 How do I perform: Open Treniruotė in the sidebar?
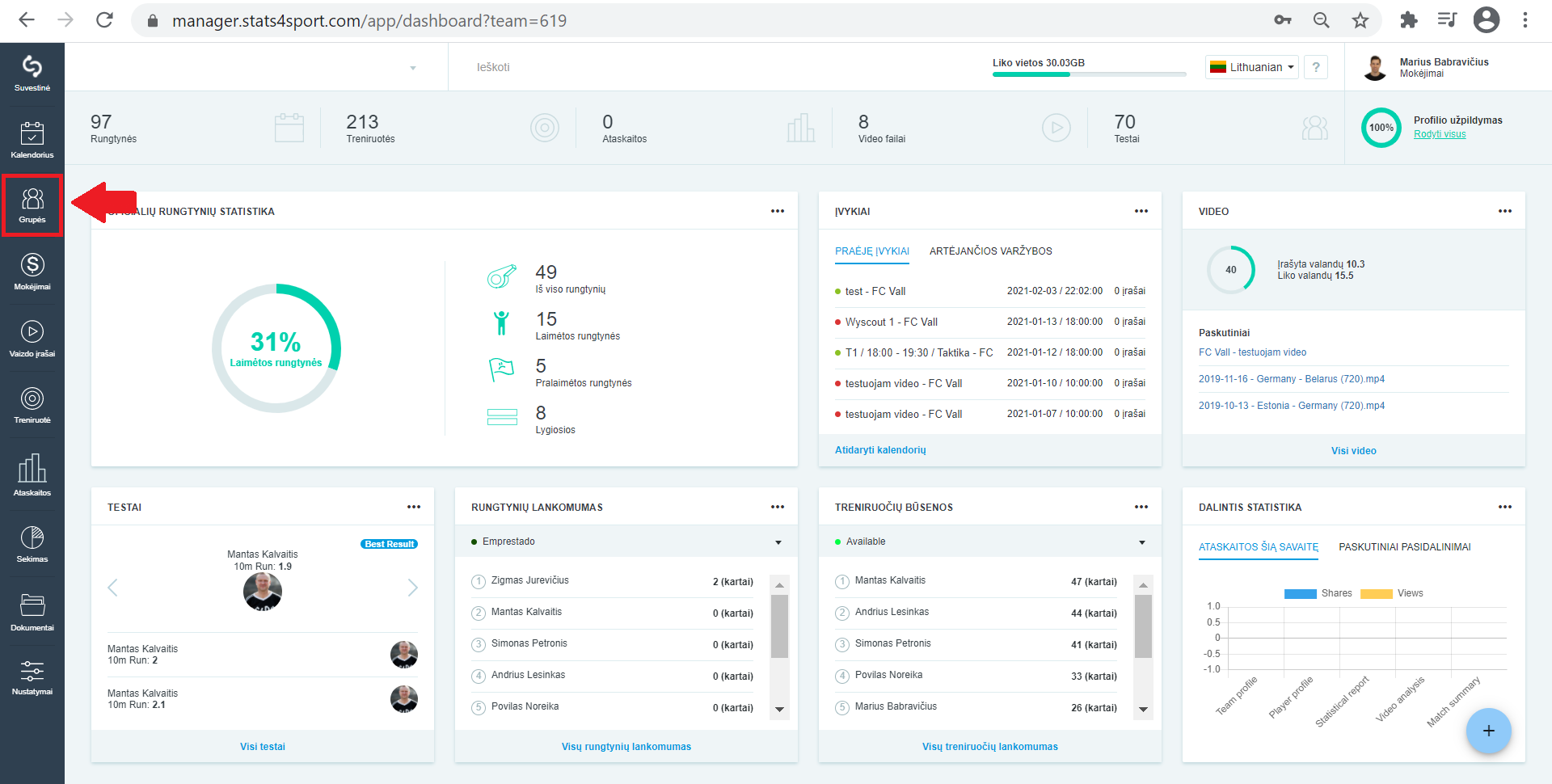[32, 405]
